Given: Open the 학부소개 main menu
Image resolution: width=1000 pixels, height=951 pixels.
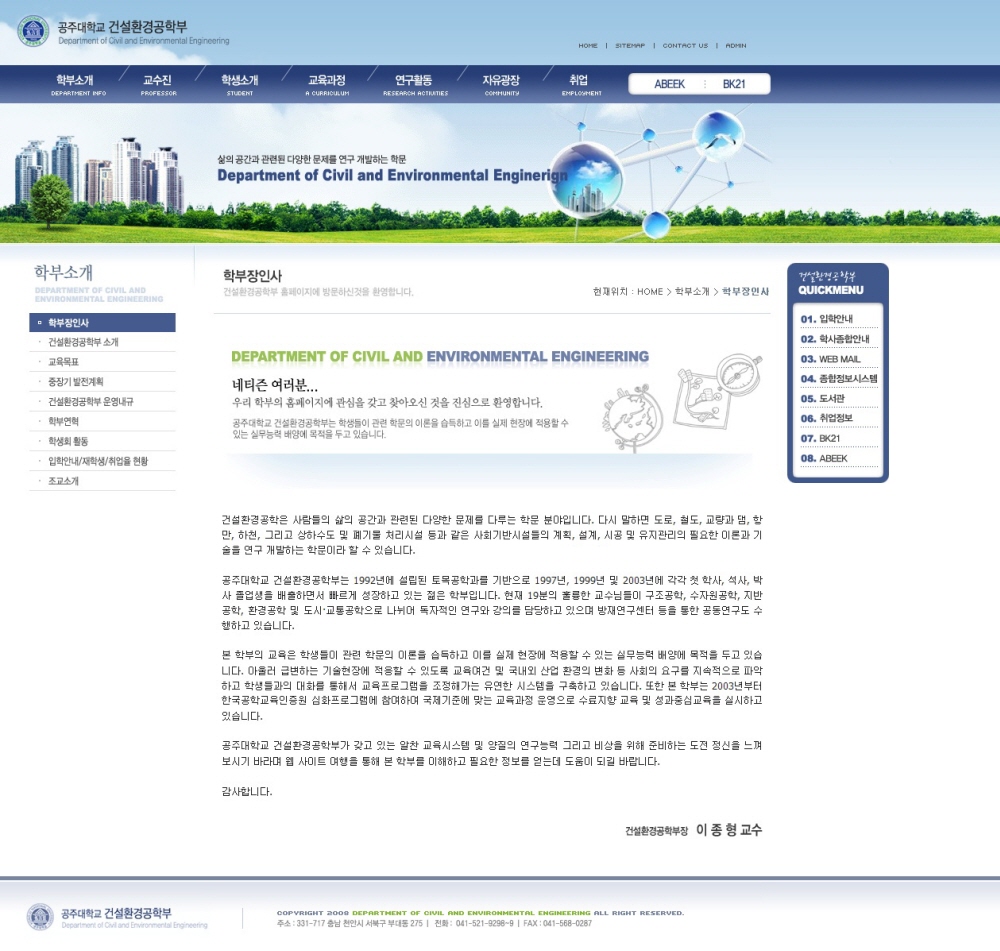Looking at the screenshot, I should coord(78,84).
